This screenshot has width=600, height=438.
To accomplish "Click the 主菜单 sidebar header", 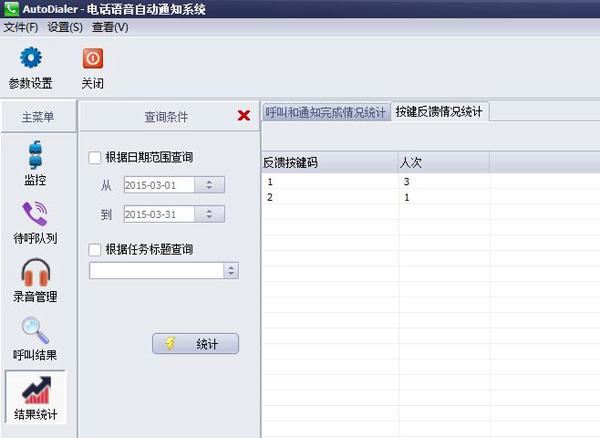I will pyautogui.click(x=38, y=116).
